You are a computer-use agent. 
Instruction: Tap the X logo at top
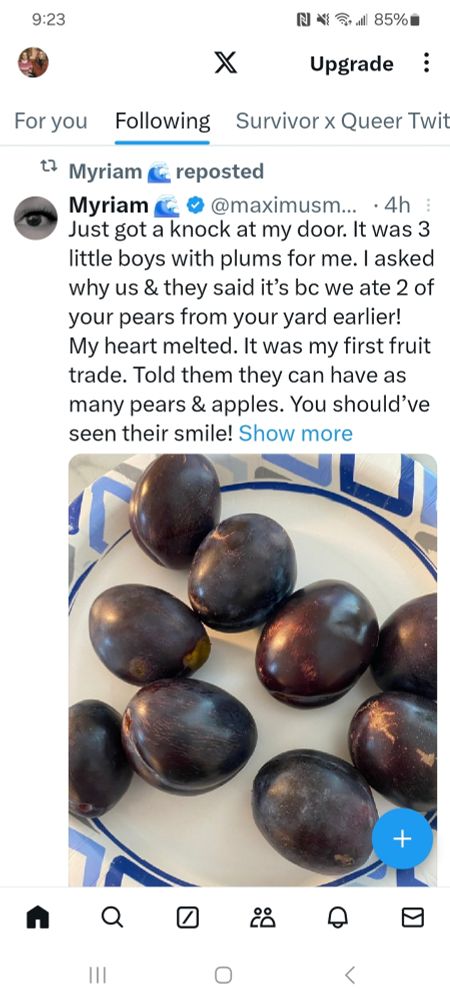coord(225,63)
